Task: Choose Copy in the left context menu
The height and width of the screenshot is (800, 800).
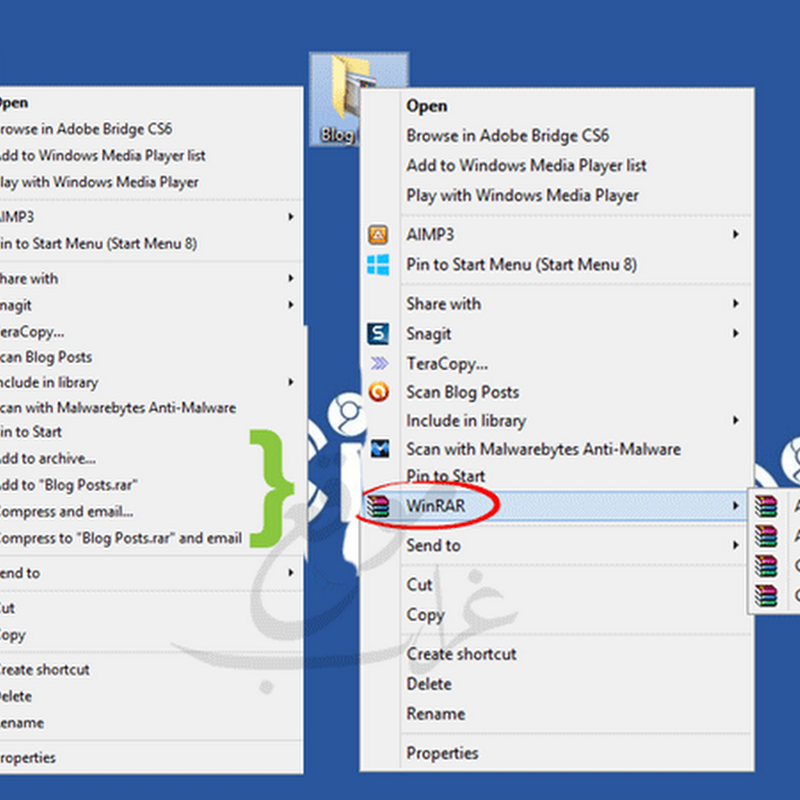Action: [x=13, y=636]
